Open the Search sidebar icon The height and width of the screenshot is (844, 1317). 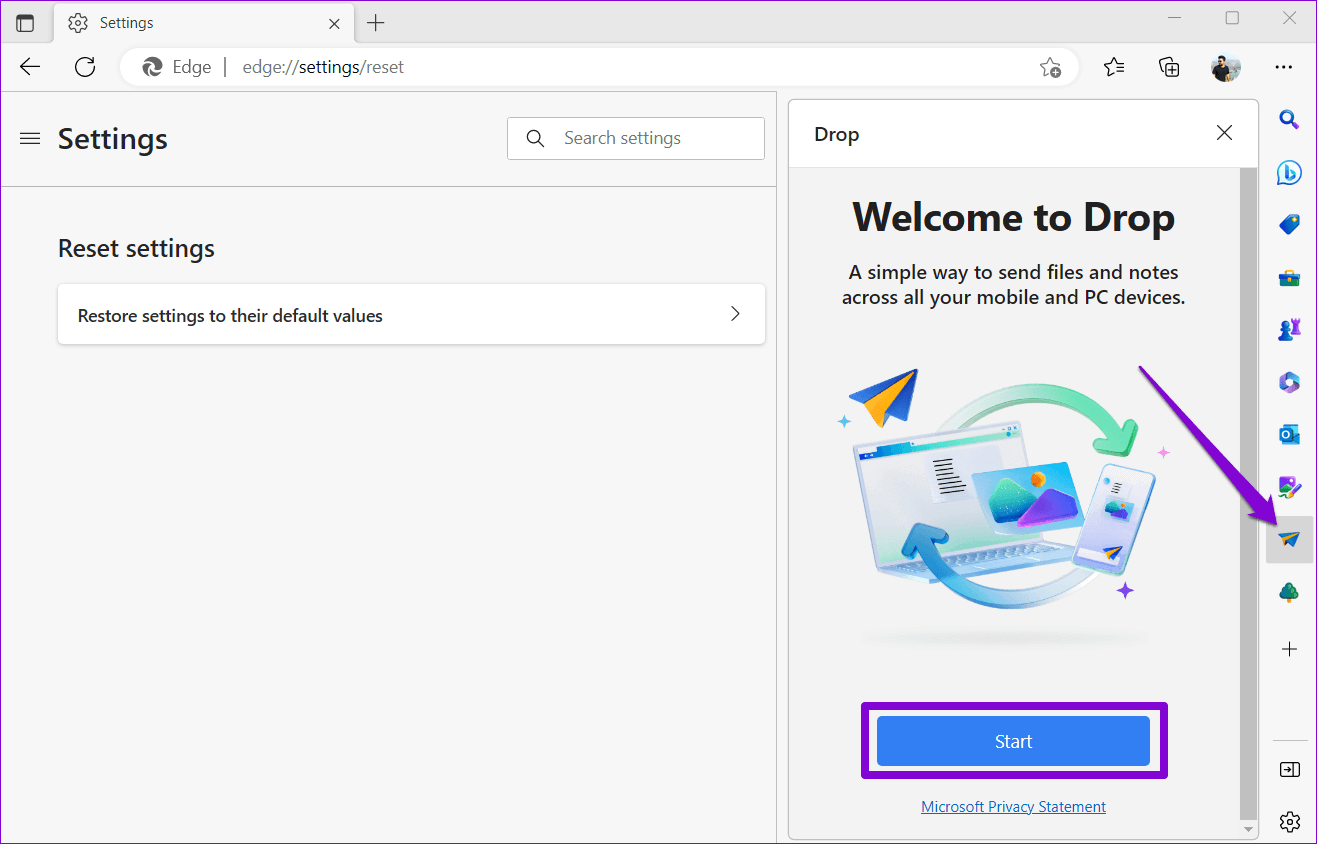point(1289,120)
